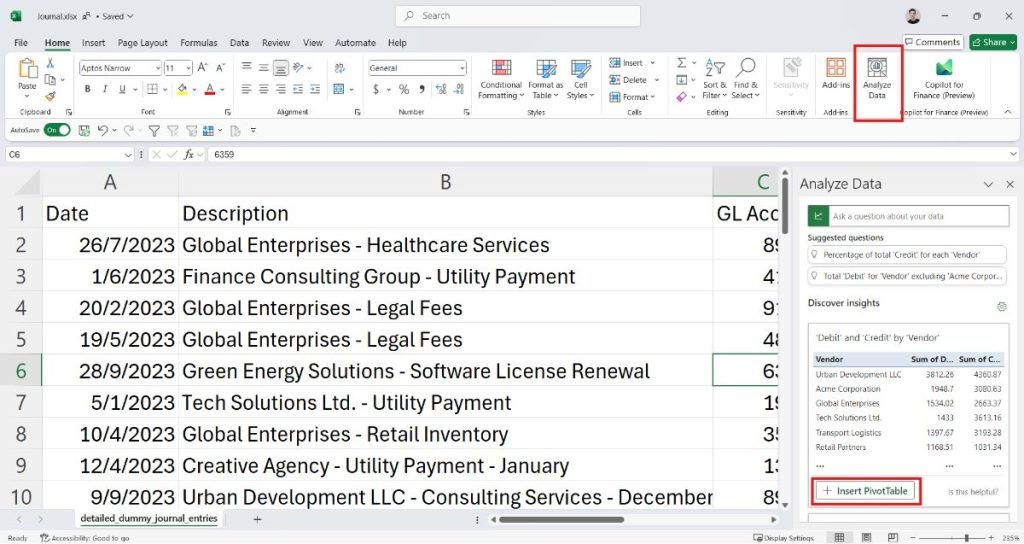The width and height of the screenshot is (1024, 544).
Task: Switch to Normal view in status bar
Action: tap(839, 537)
